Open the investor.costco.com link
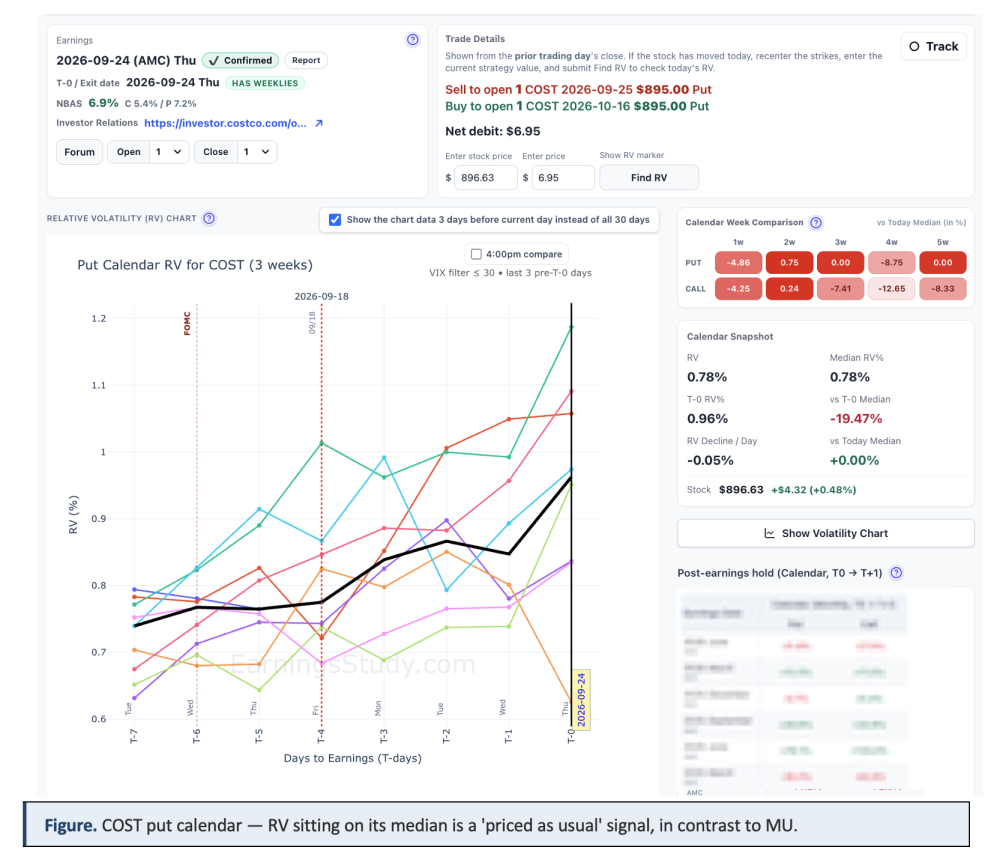 225,123
